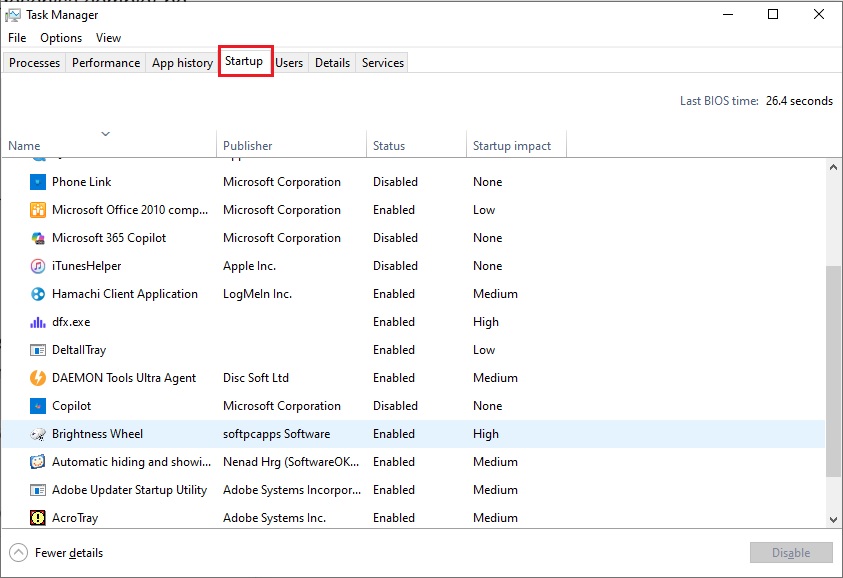Select the Microsoft 365 Copilot name

[109, 238]
